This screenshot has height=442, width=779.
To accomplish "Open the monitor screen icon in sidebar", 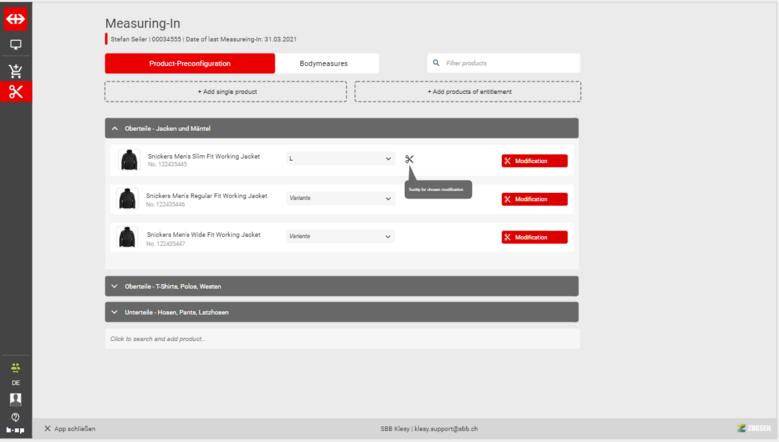I will 16,45.
